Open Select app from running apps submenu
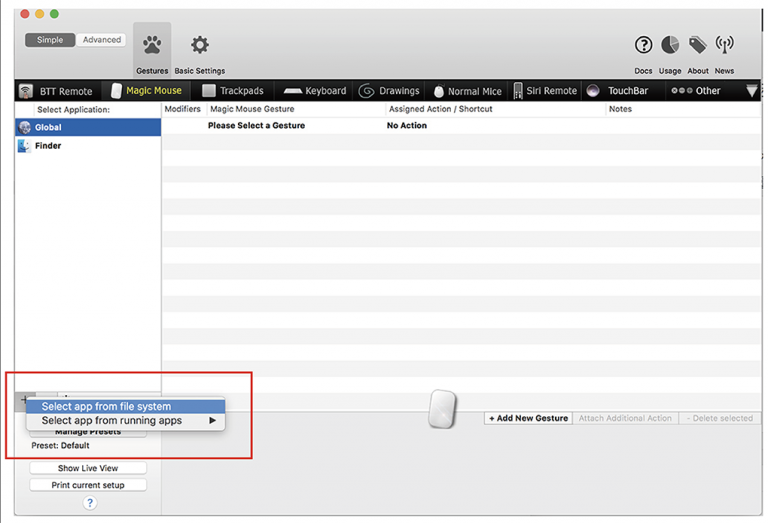The height and width of the screenshot is (523, 768). point(126,421)
